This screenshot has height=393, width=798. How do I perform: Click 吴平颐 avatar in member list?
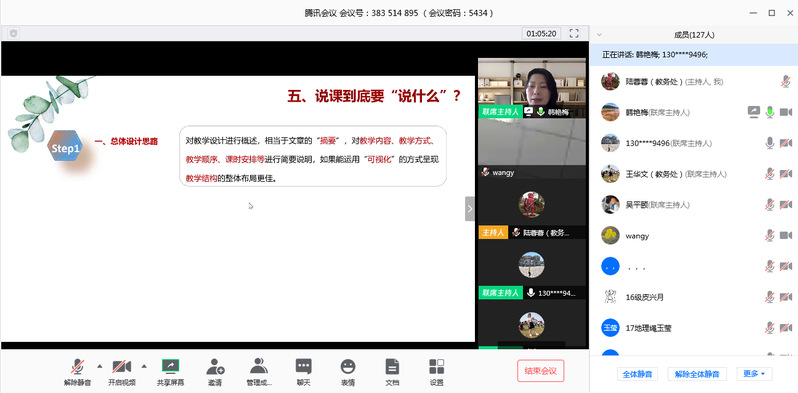[610, 205]
